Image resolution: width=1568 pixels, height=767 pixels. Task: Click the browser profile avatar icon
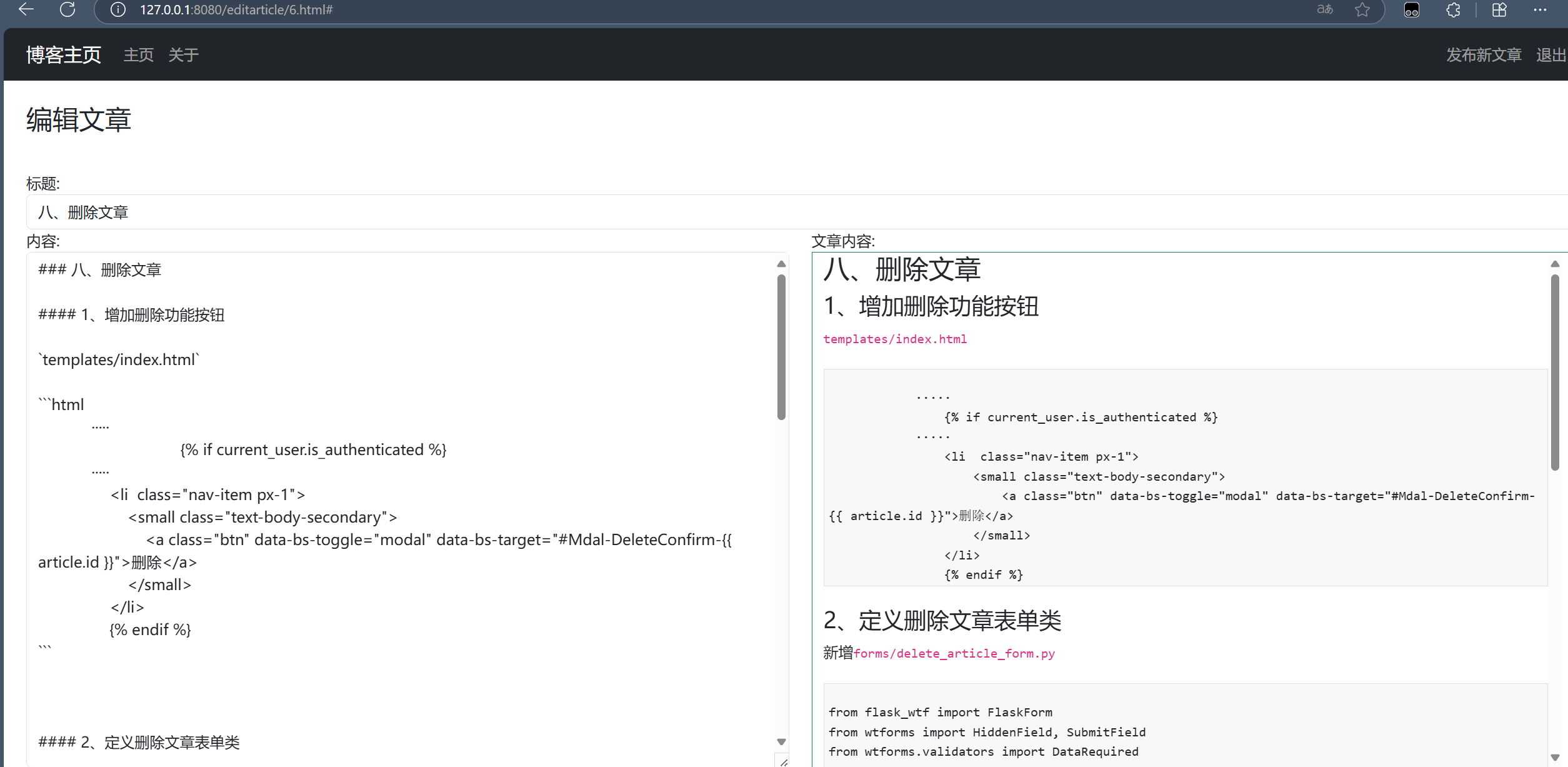1412,9
